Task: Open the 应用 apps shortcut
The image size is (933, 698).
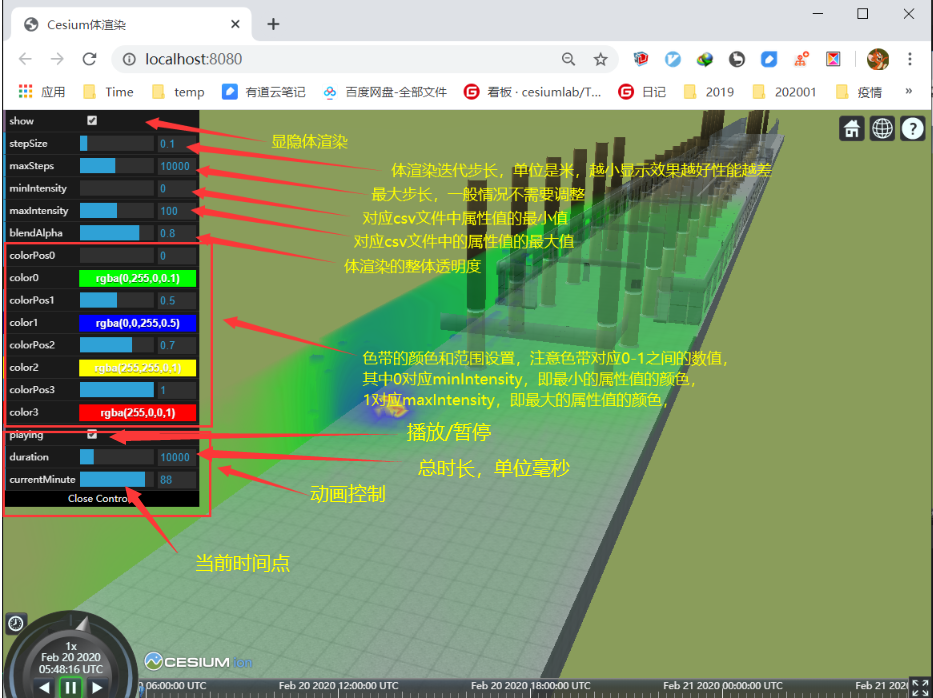Action: click(42, 92)
